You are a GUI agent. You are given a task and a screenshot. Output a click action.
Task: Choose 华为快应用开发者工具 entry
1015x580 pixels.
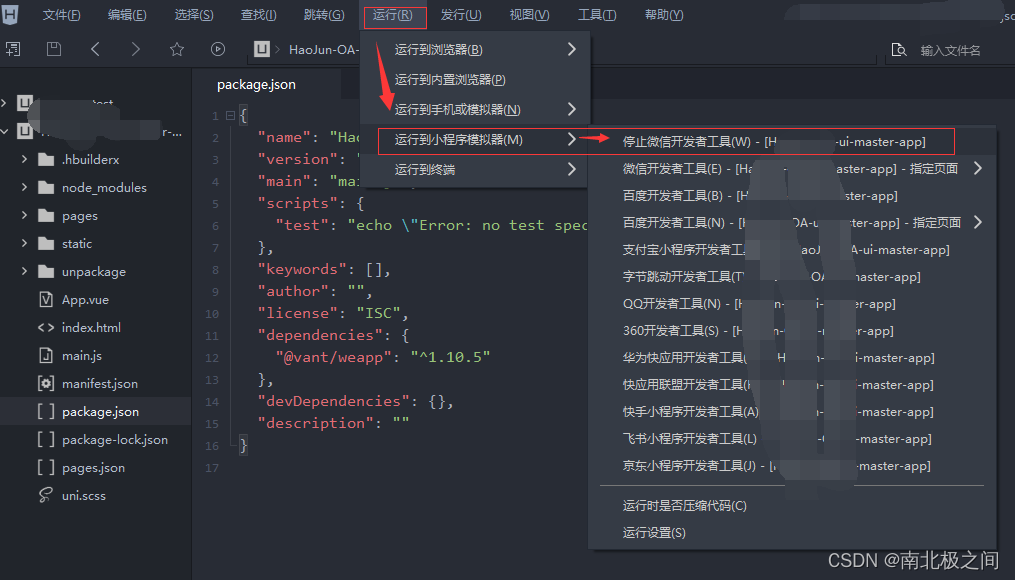pos(792,358)
